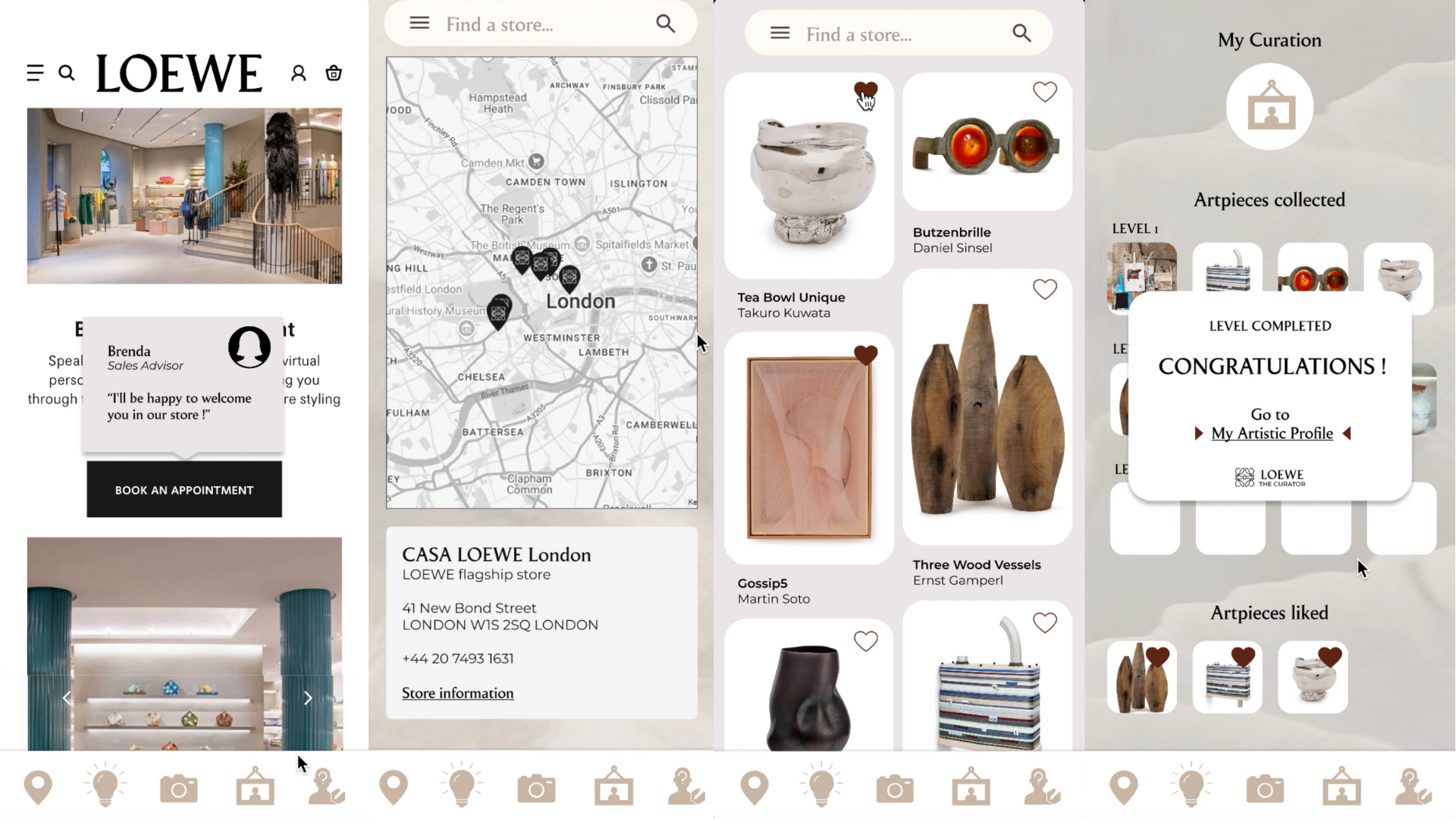The image size is (1456, 819).
Task: Toggle heart on Three Wood Vessels
Action: [x=1044, y=289]
